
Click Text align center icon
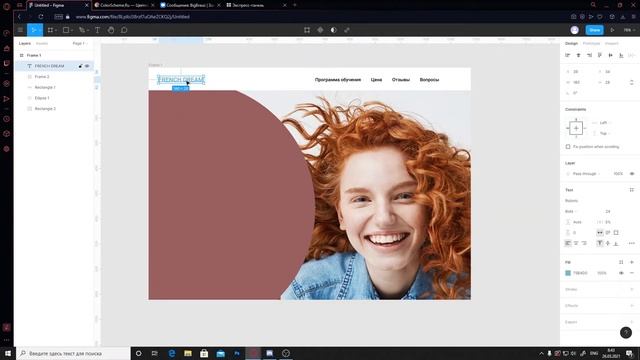(576, 243)
